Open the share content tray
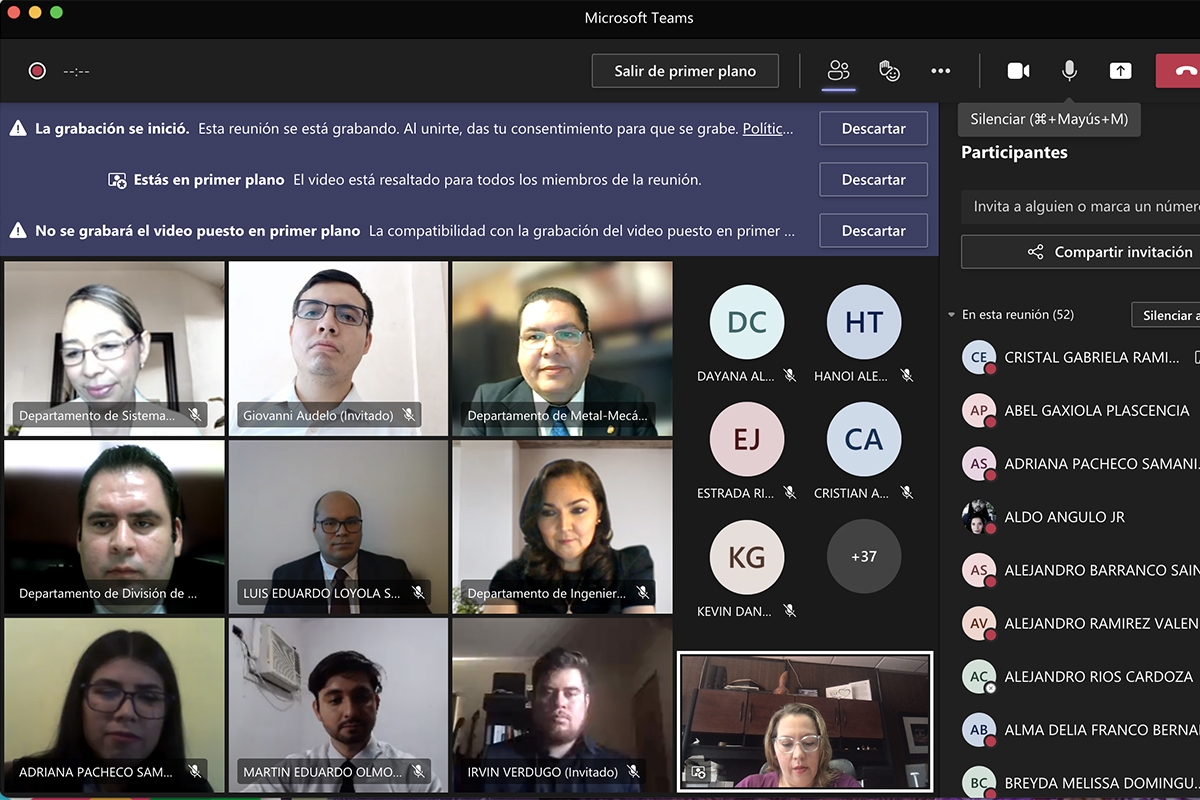 coord(1120,71)
